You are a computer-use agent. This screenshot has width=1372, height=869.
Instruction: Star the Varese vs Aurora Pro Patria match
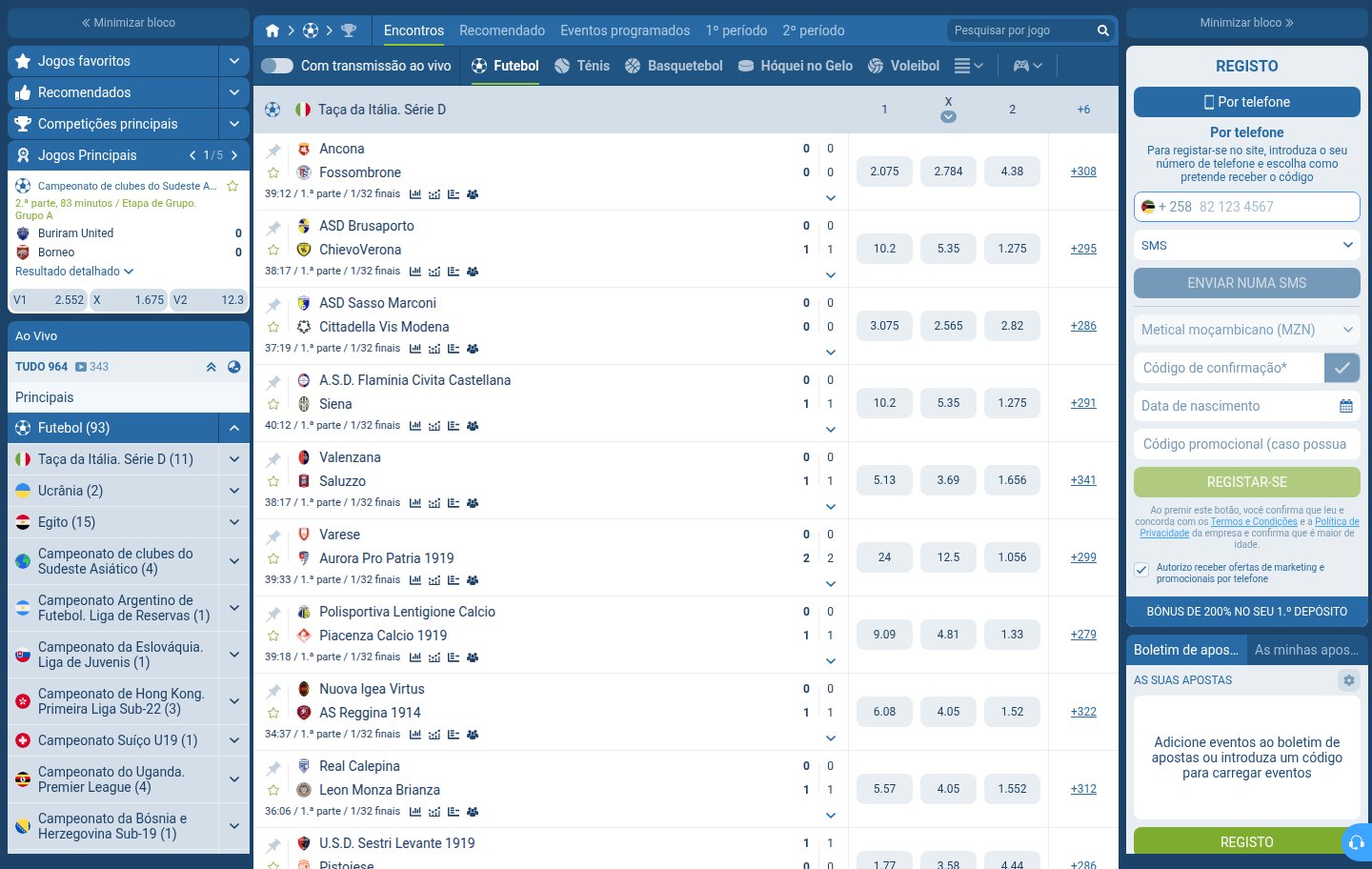click(x=273, y=559)
